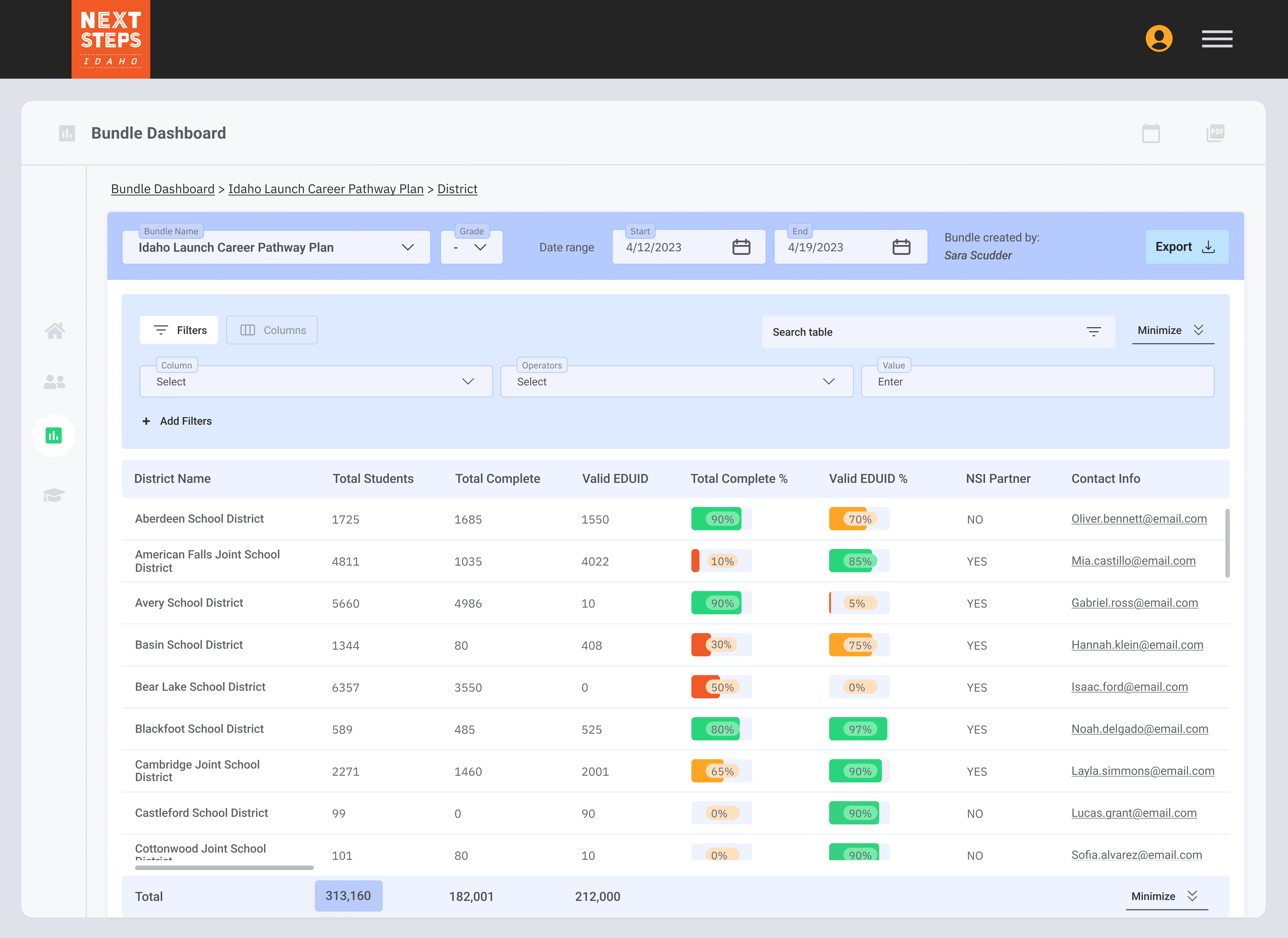Expand the Bundle Name dropdown

pyautogui.click(x=407, y=247)
